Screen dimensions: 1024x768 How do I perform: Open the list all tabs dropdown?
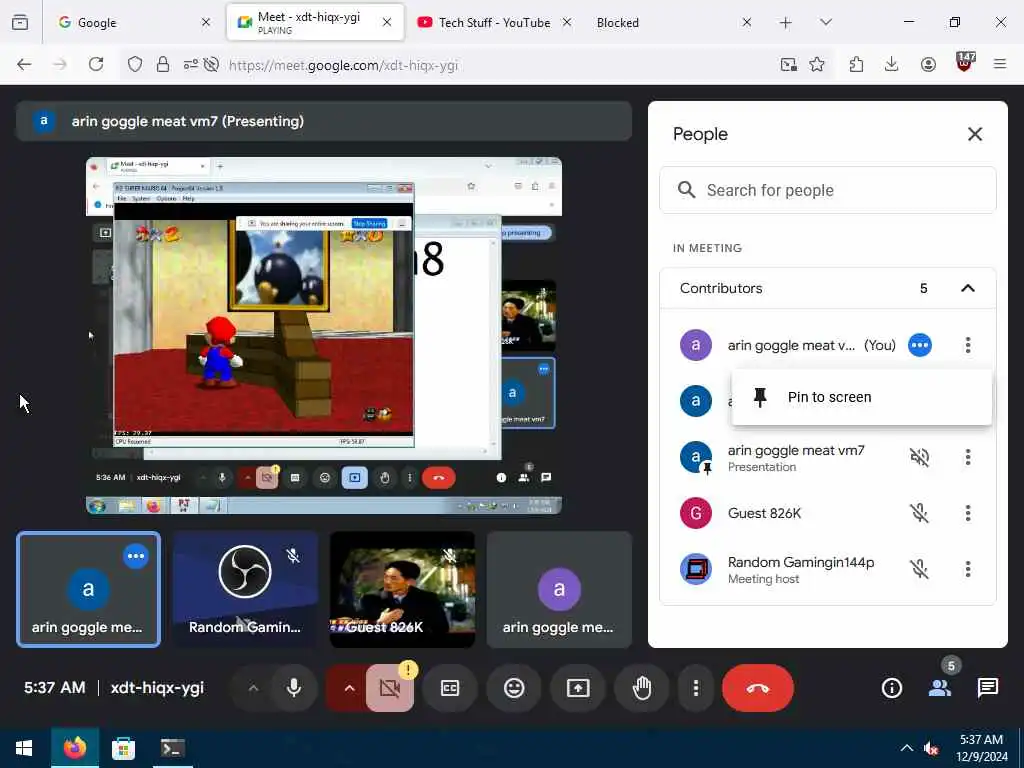click(825, 22)
